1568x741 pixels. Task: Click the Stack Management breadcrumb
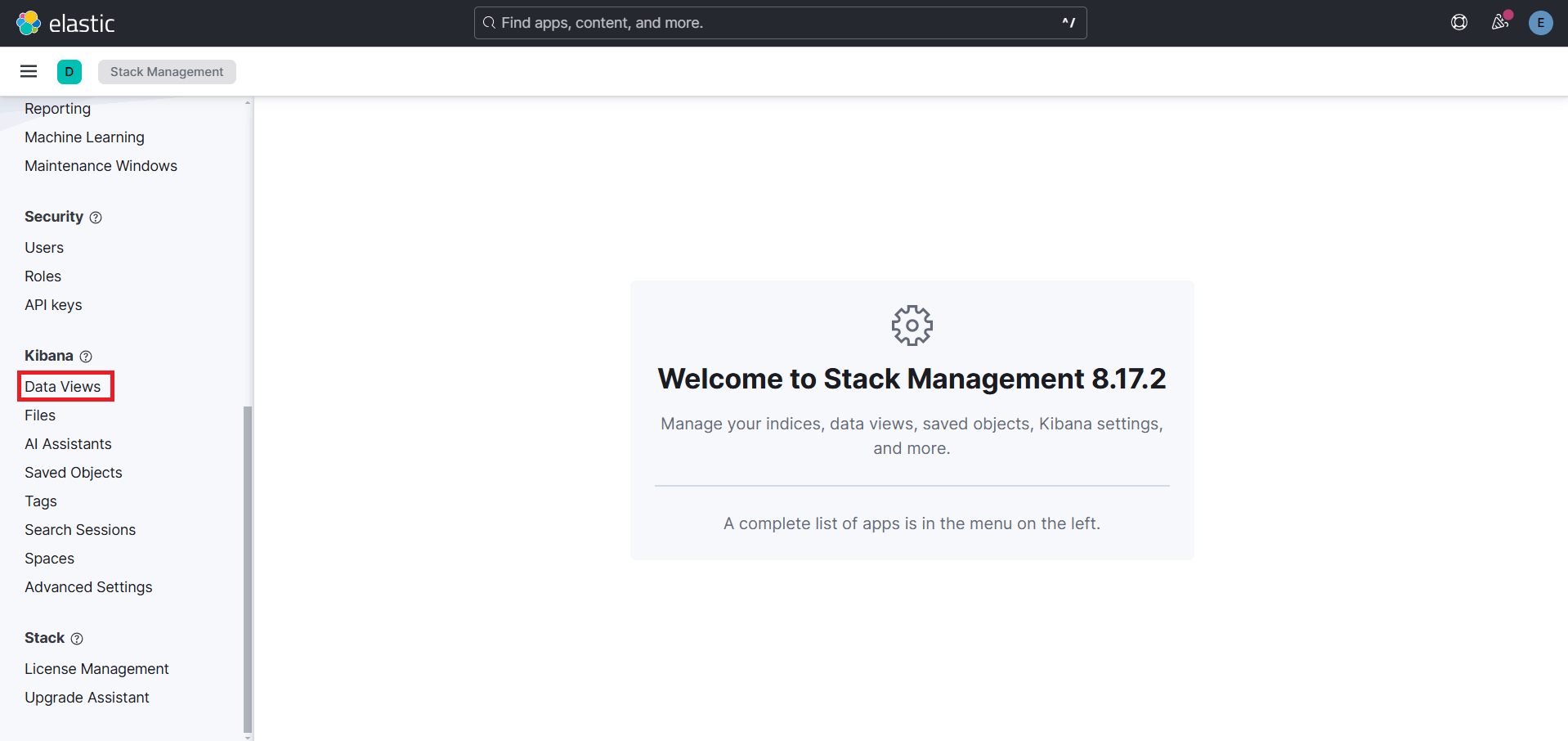pyautogui.click(x=167, y=72)
